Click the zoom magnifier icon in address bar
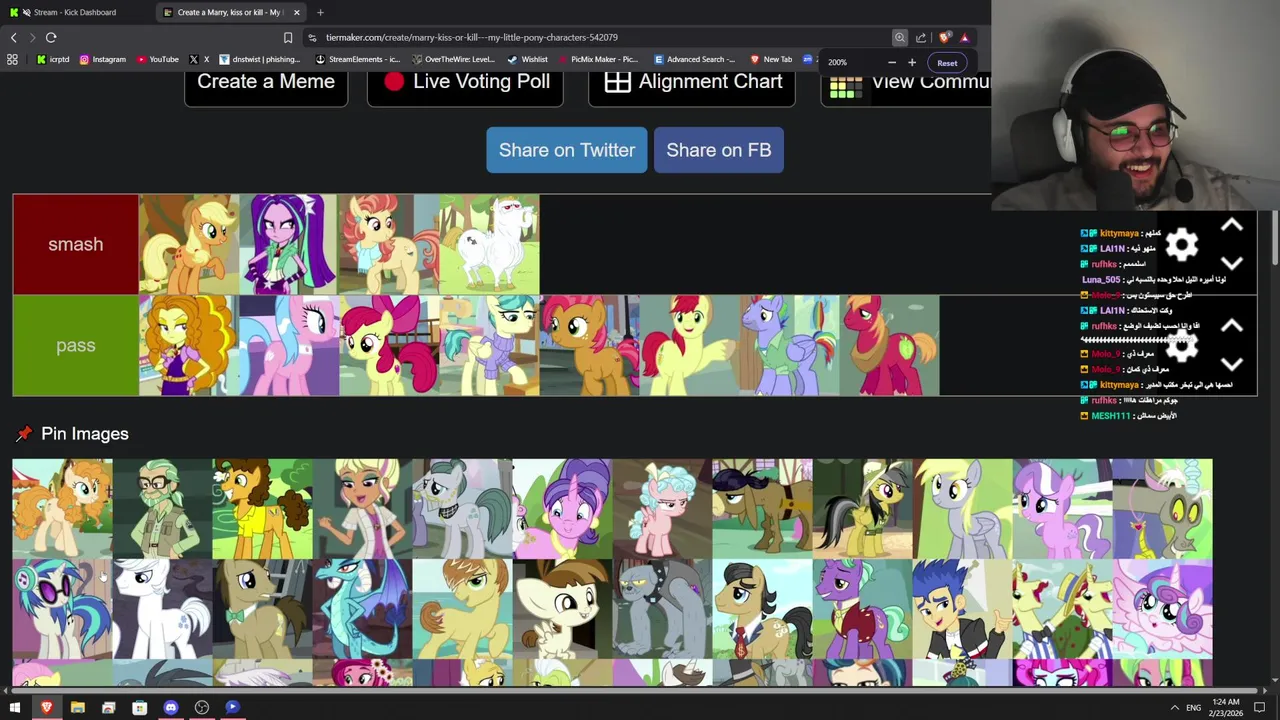The height and width of the screenshot is (720, 1280). click(900, 37)
